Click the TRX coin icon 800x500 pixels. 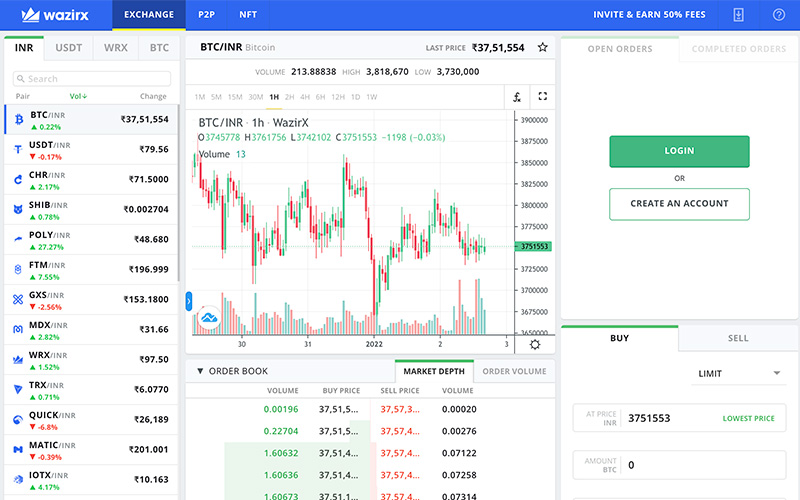coord(18,389)
